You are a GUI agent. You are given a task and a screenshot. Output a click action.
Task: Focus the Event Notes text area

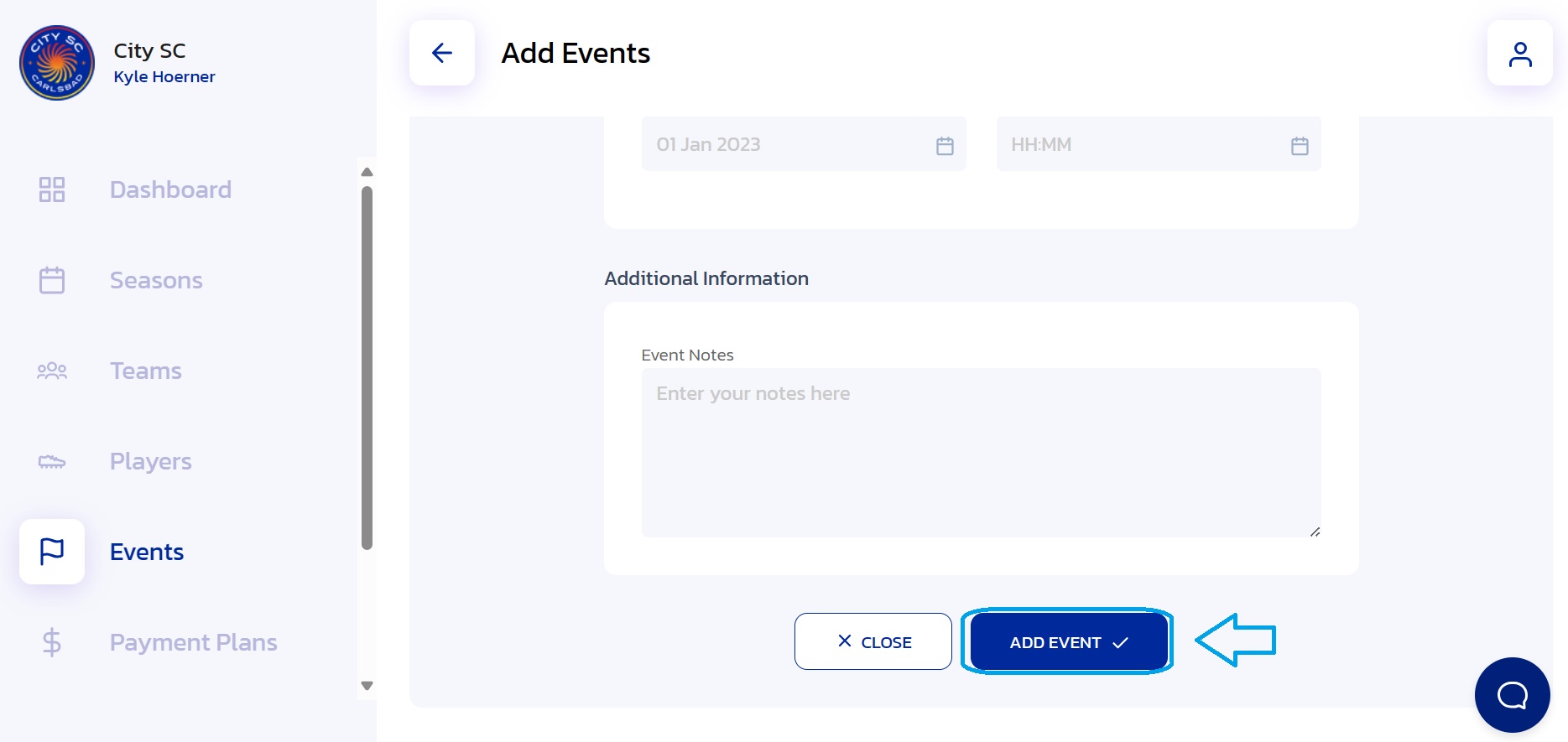[x=982, y=453]
